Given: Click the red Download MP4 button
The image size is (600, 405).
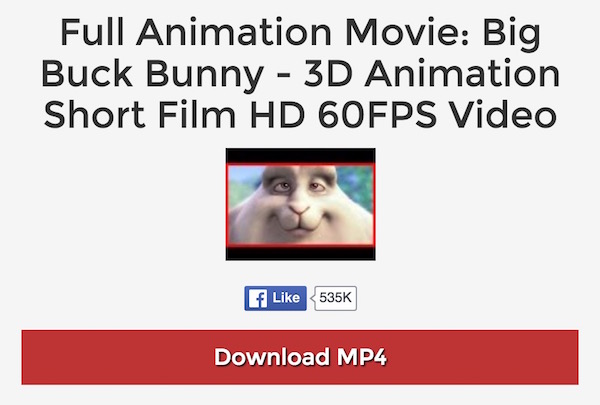Looking at the screenshot, I should 300,357.
